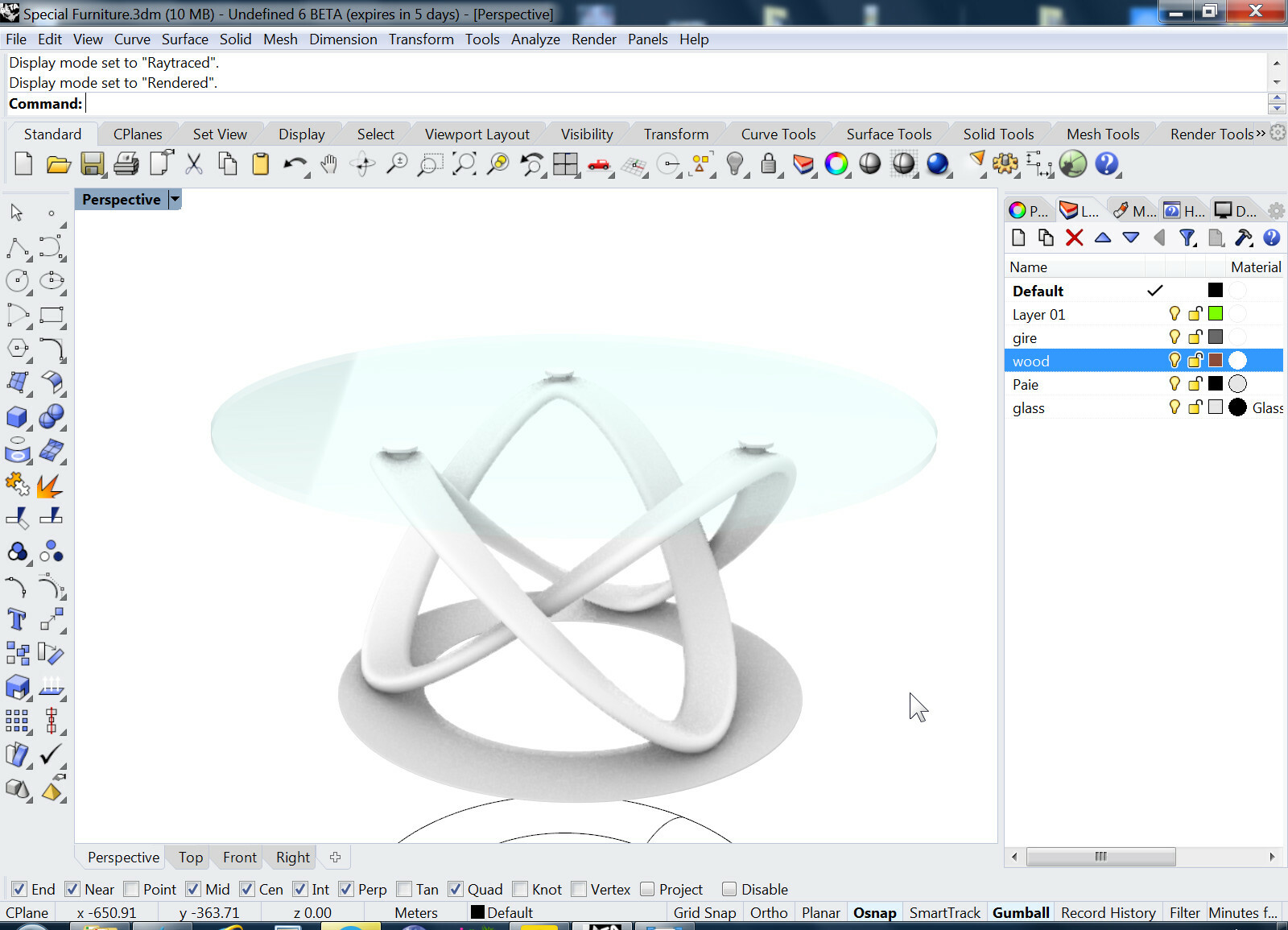Save the model with the floppy disk icon
Image resolution: width=1288 pixels, height=930 pixels.
pyautogui.click(x=93, y=164)
